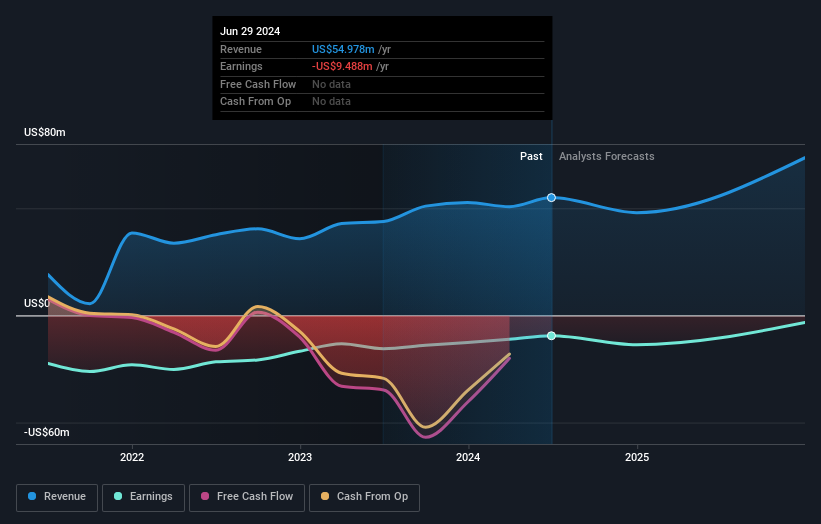Click the Analysts Forecasts label
This screenshot has width=821, height=524.
pyautogui.click(x=606, y=157)
